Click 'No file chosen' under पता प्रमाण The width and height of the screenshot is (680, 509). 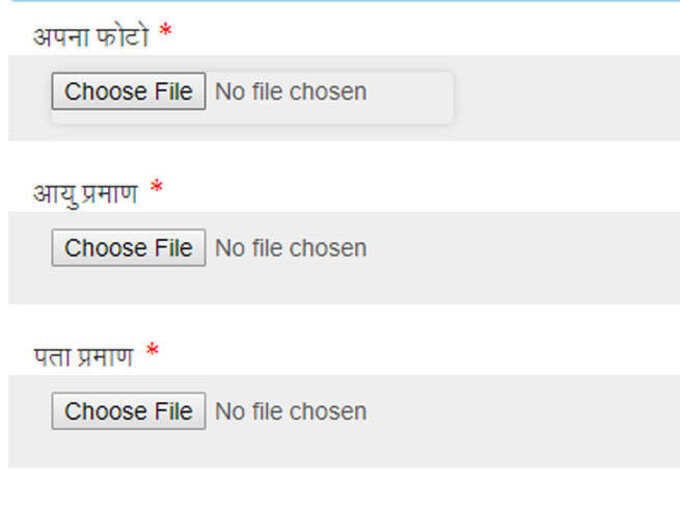[291, 411]
